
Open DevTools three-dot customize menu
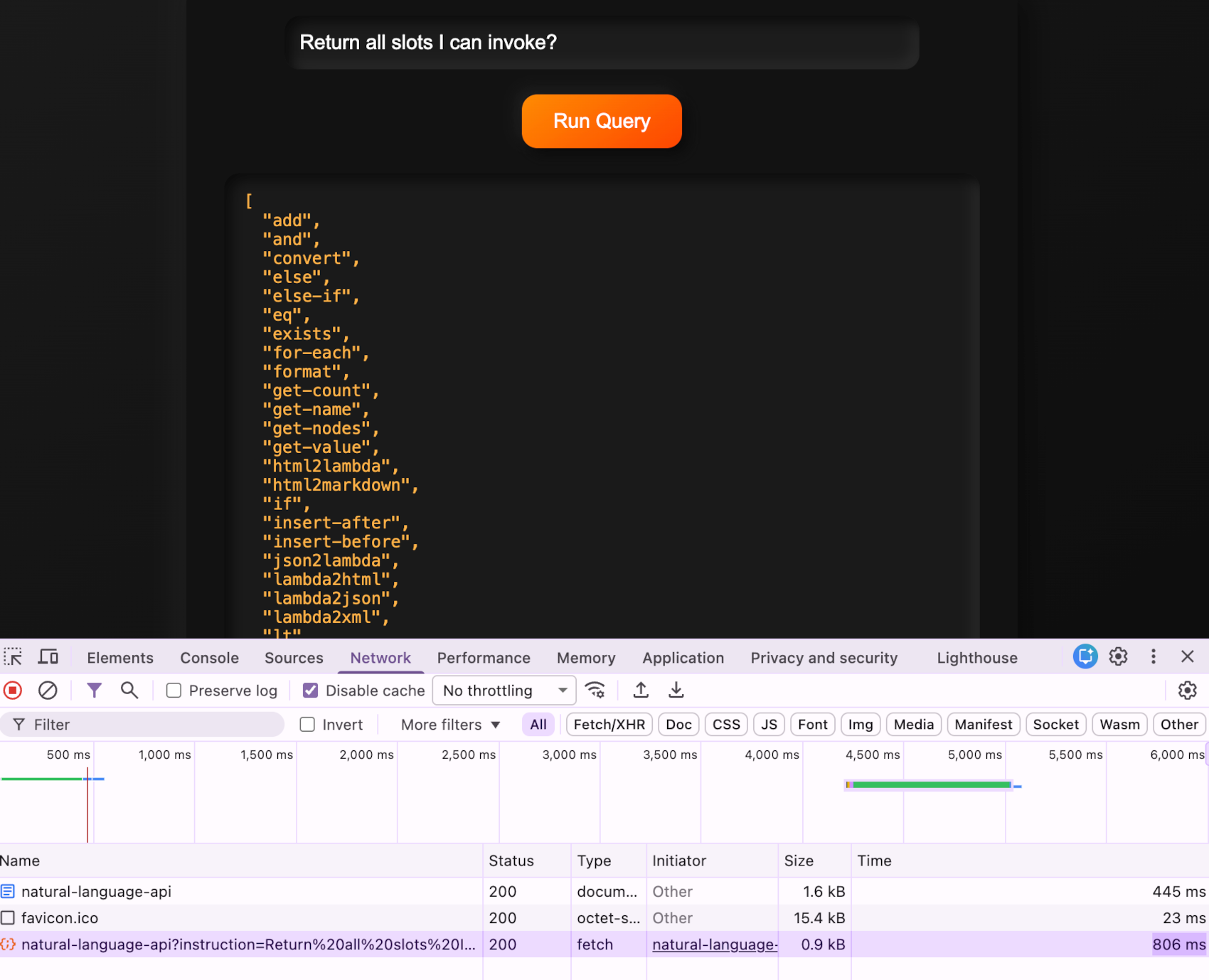coord(1153,657)
